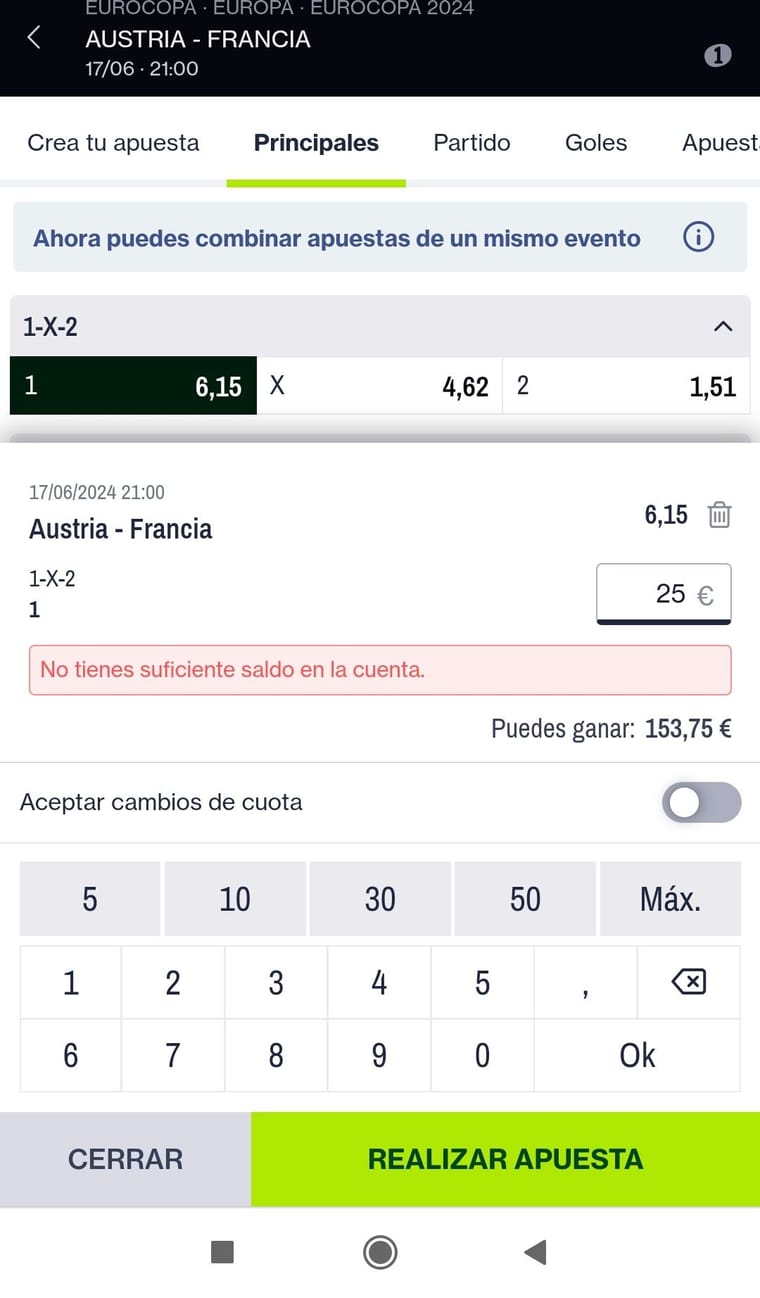Screen dimensions: 760x1298
Task: Tap the Android home circle button
Action: [380, 1251]
